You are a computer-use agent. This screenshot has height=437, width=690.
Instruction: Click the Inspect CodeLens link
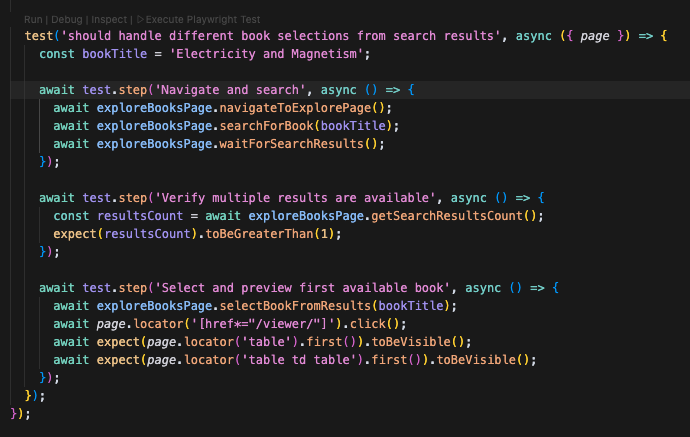111,19
